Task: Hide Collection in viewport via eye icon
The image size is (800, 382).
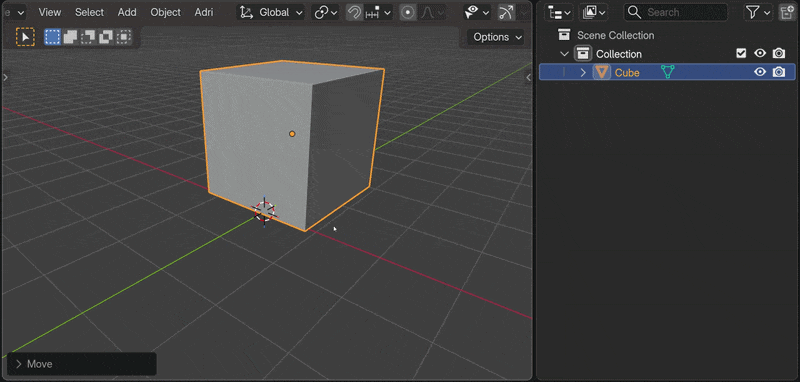Action: pyautogui.click(x=760, y=54)
